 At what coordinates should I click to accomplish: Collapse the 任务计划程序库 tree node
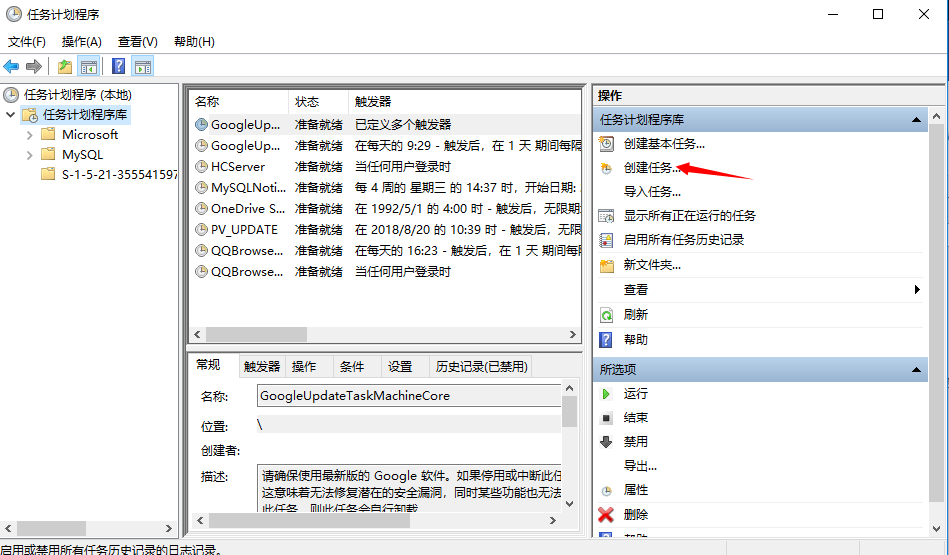[11, 115]
